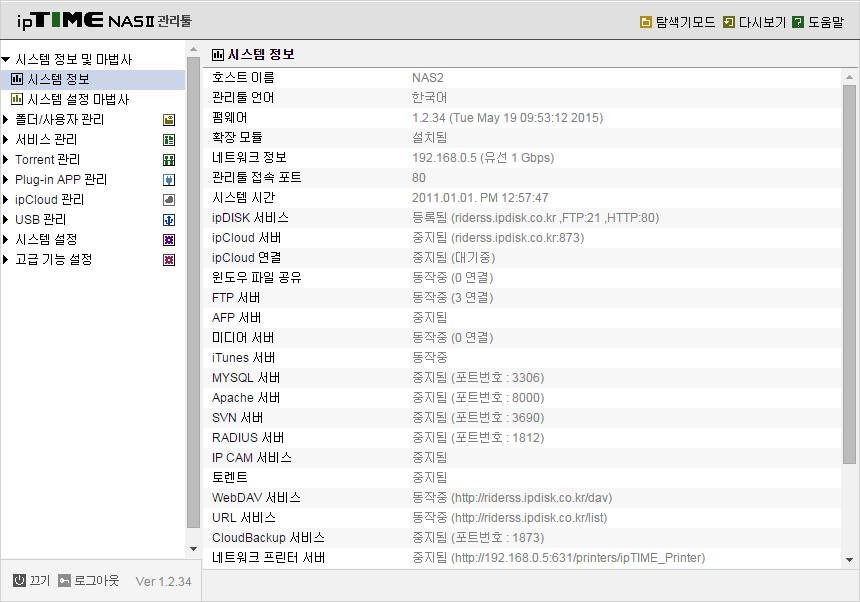The width and height of the screenshot is (860, 602).
Task: Click the 다시보기 refresh icon
Action: [x=728, y=22]
